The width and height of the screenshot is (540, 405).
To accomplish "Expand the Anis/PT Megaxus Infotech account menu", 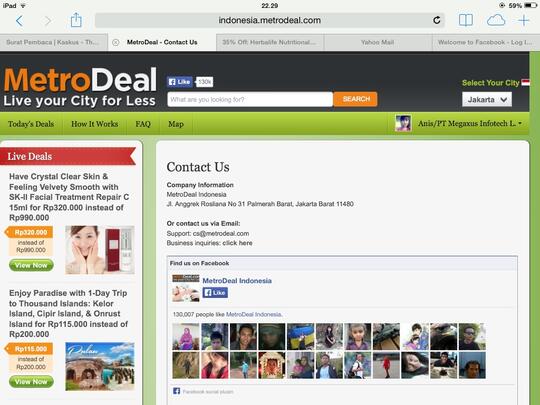I will (x=470, y=123).
